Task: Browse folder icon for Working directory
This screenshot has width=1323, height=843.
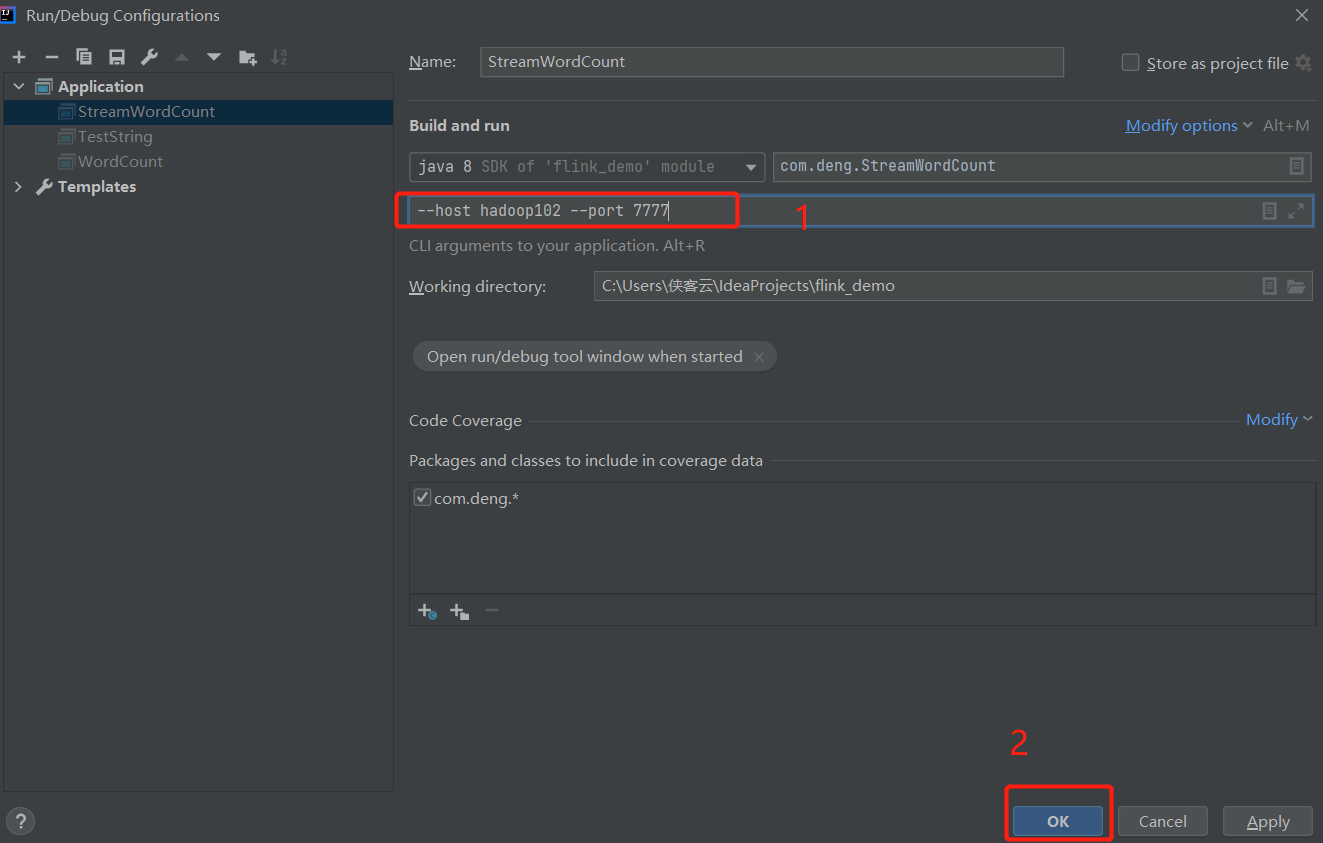Action: (1296, 286)
